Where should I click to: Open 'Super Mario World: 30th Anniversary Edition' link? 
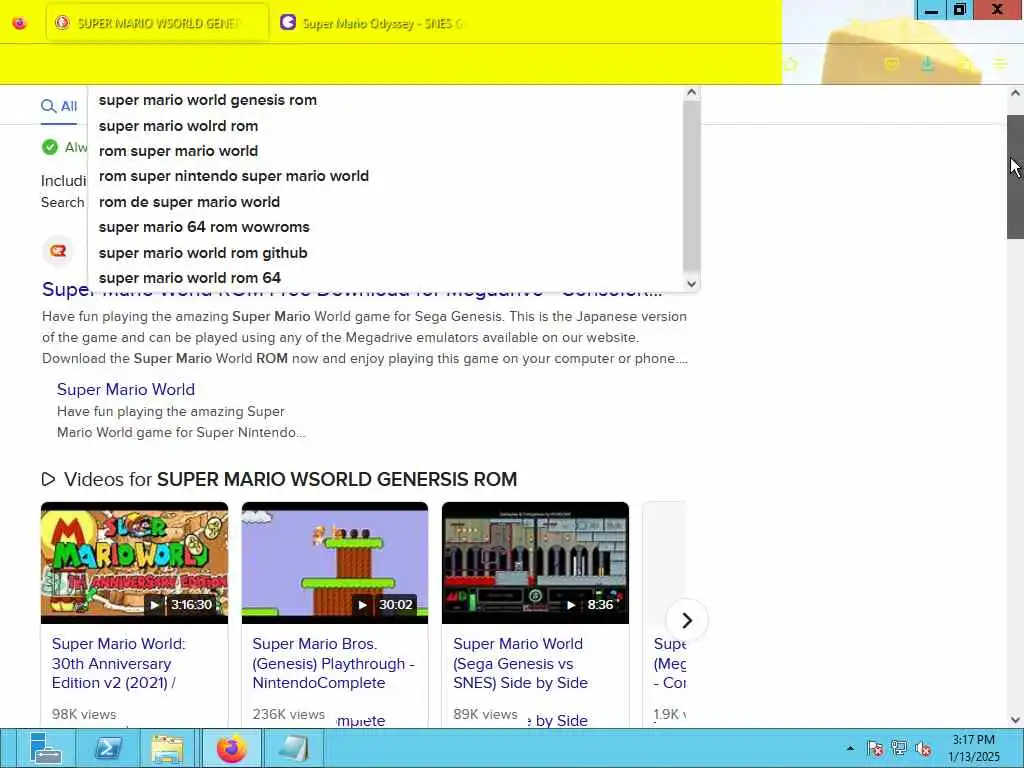click(x=119, y=663)
